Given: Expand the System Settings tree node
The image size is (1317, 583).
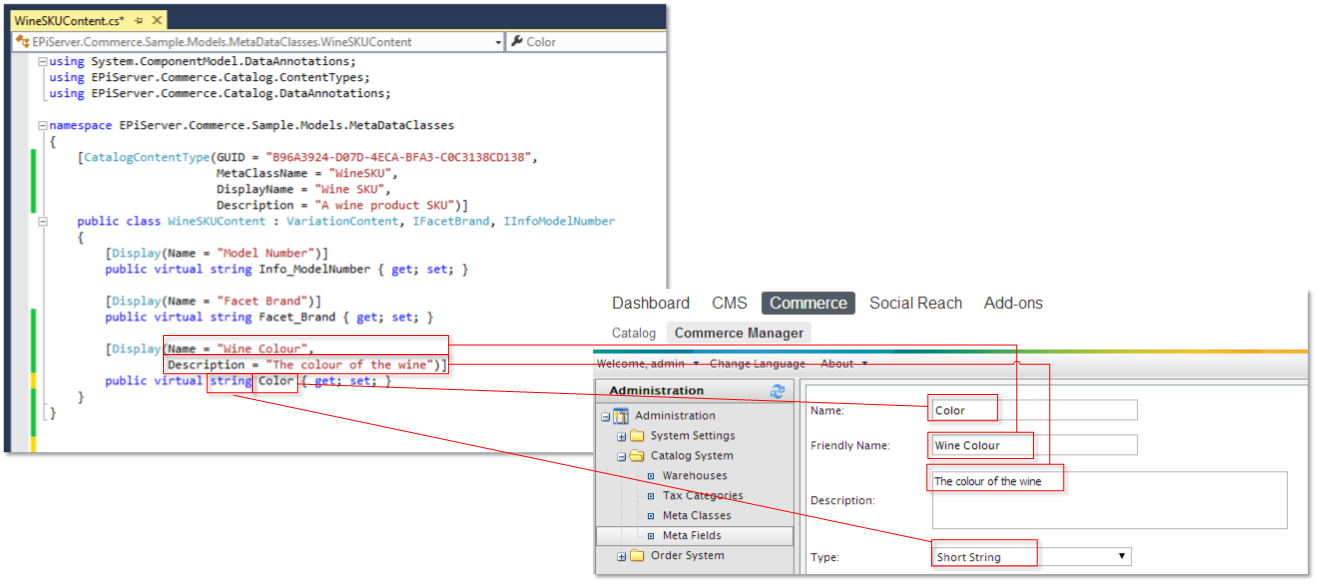Looking at the screenshot, I should 622,436.
